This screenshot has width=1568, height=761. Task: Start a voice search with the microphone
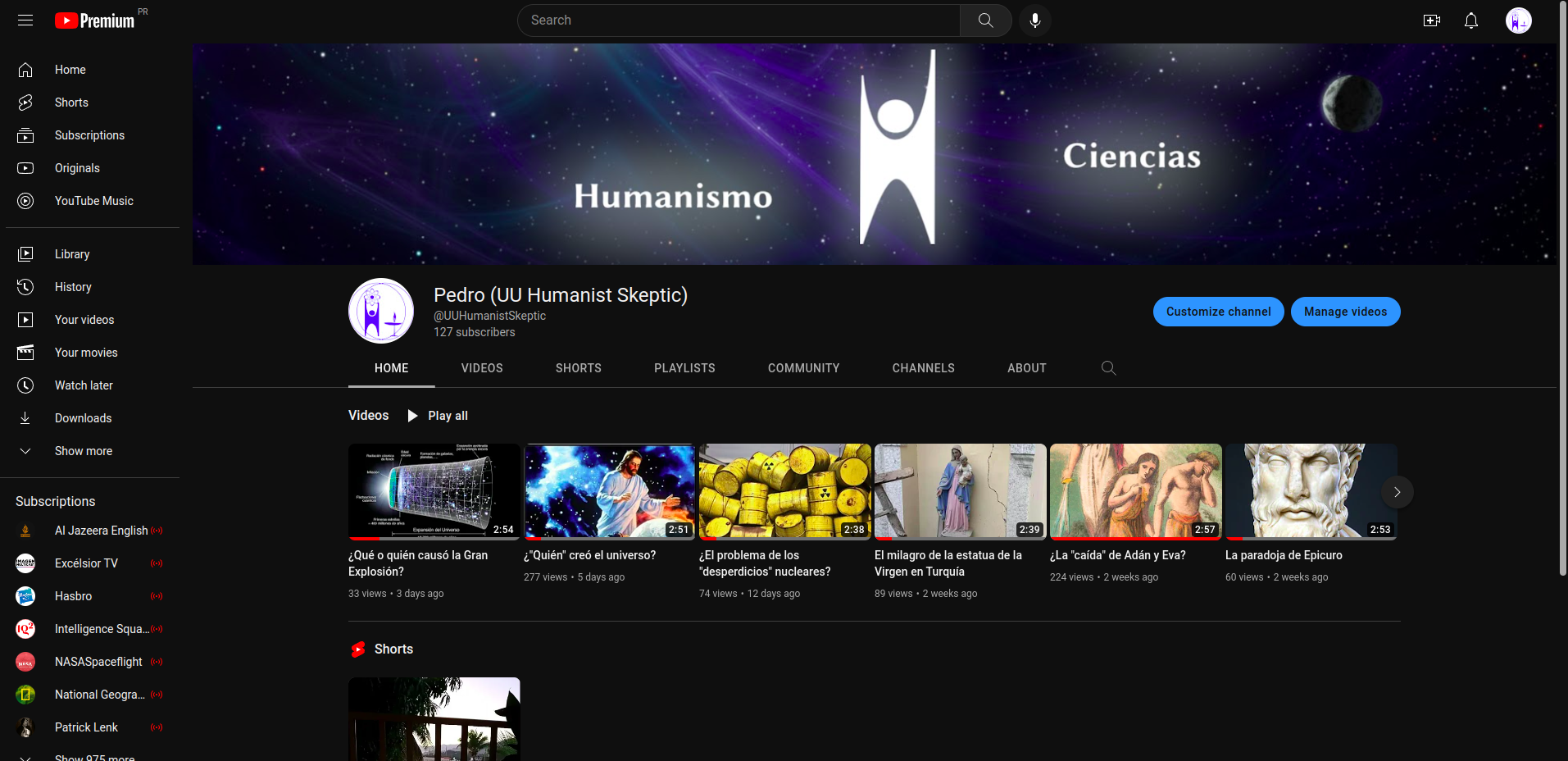[1034, 20]
